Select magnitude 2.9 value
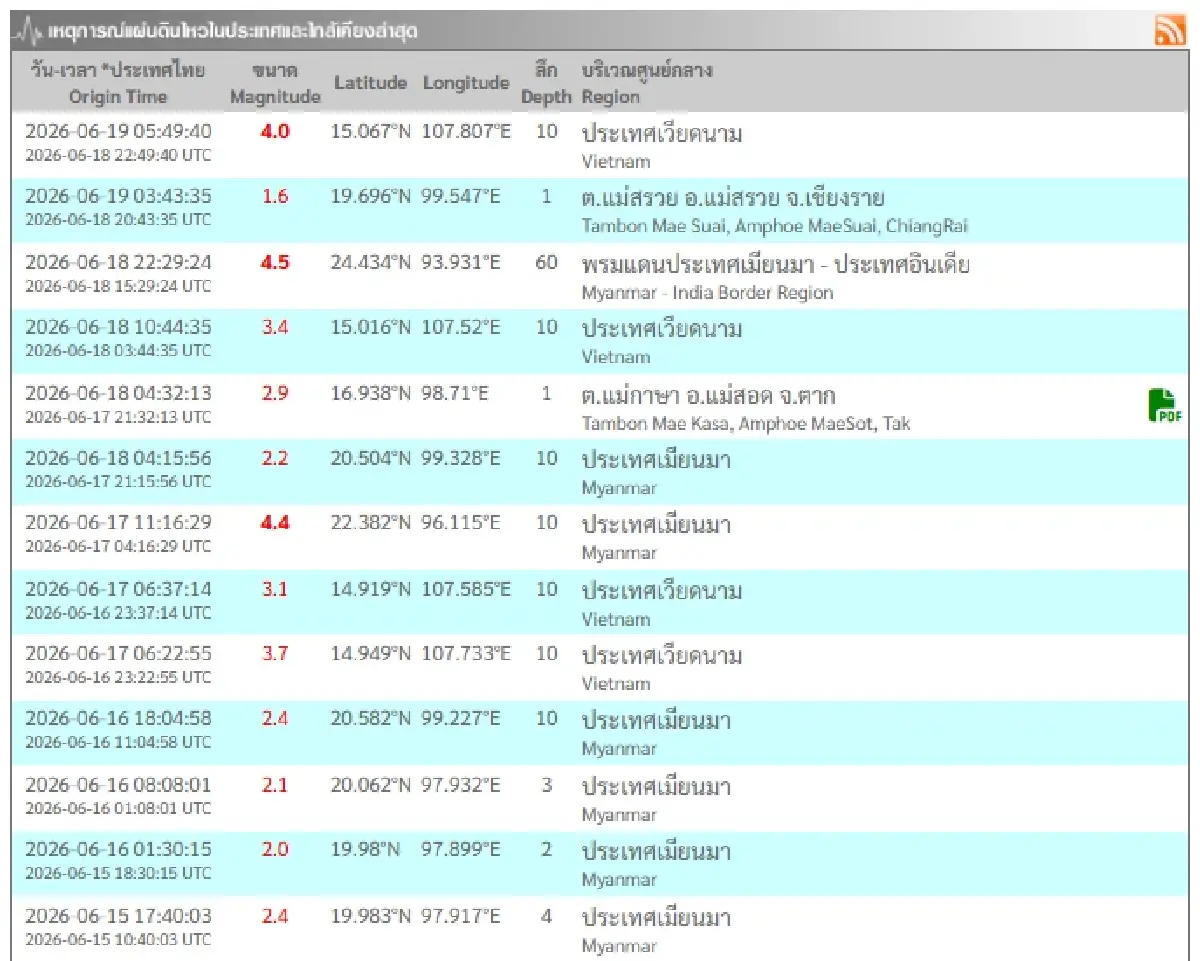The height and width of the screenshot is (961, 1200). click(x=275, y=393)
